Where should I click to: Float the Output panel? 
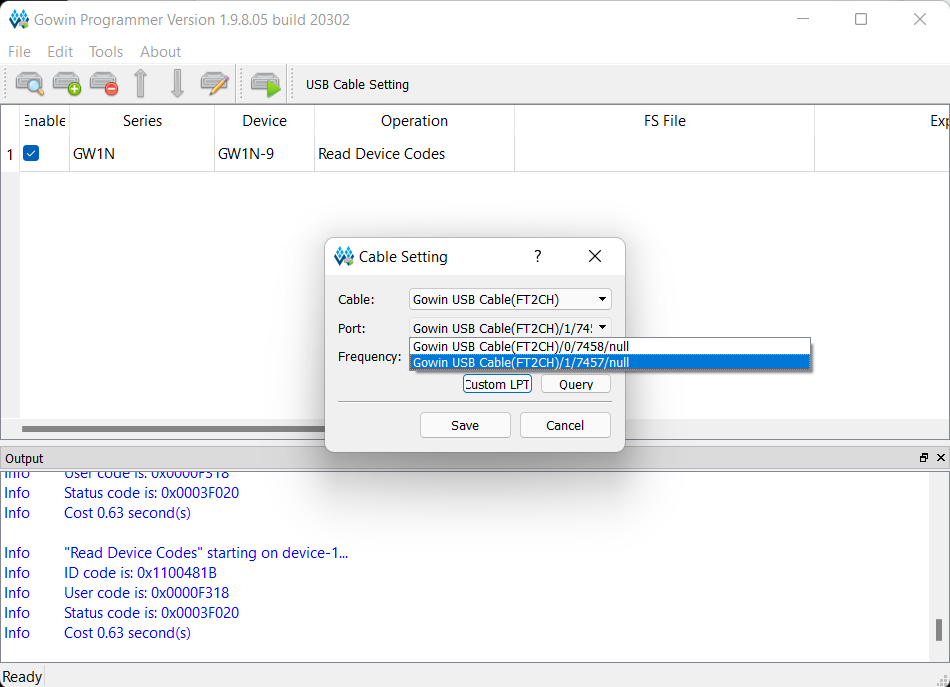click(x=924, y=458)
